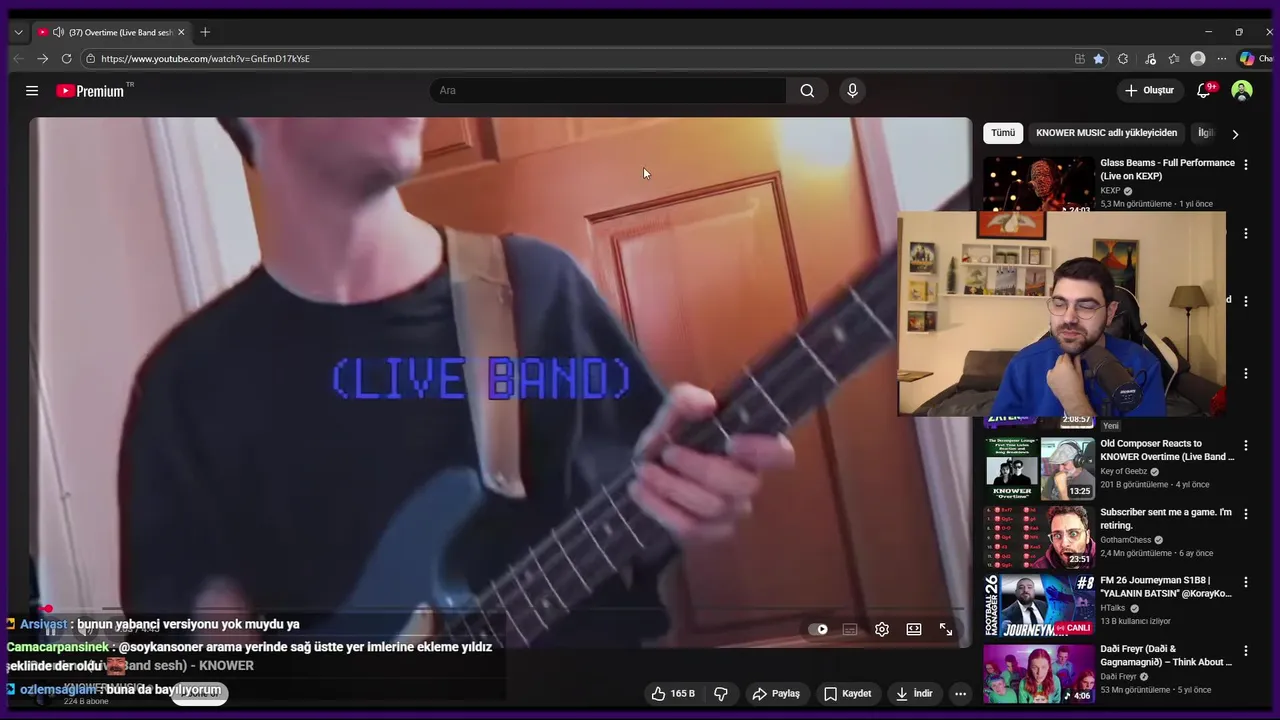1280x720 pixels.
Task: Save video to playlist with Kaydet
Action: 847,693
